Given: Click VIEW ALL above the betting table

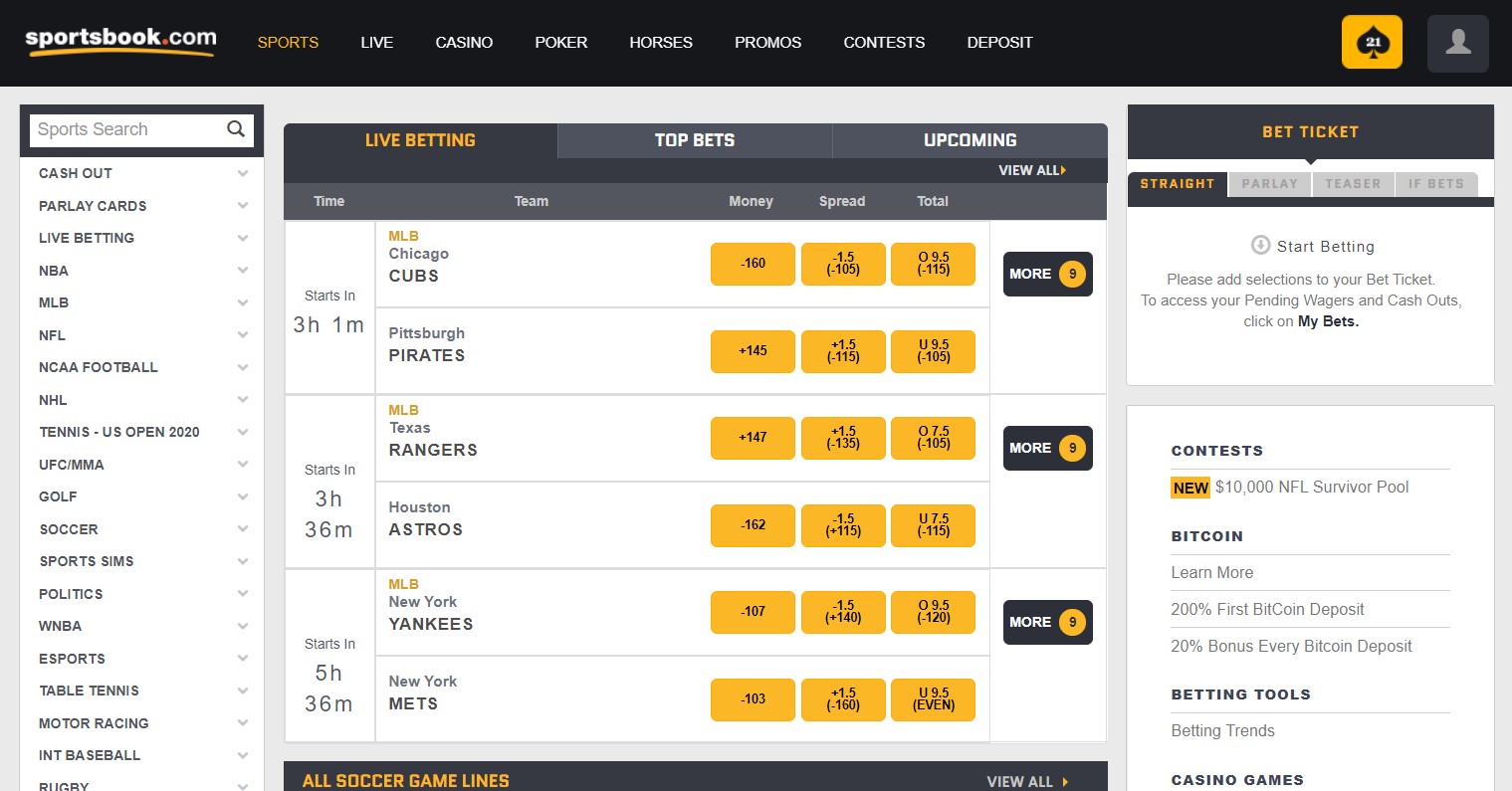Looking at the screenshot, I should [x=1032, y=170].
